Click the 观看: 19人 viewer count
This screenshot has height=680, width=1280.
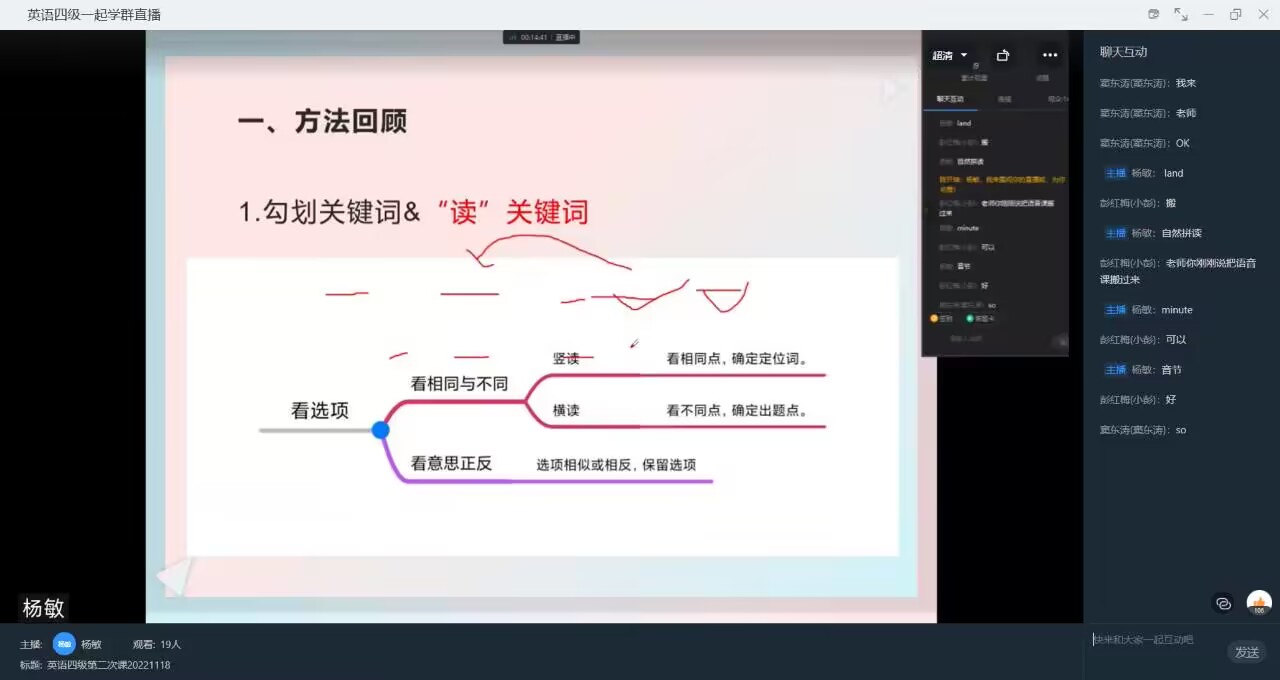[157, 645]
